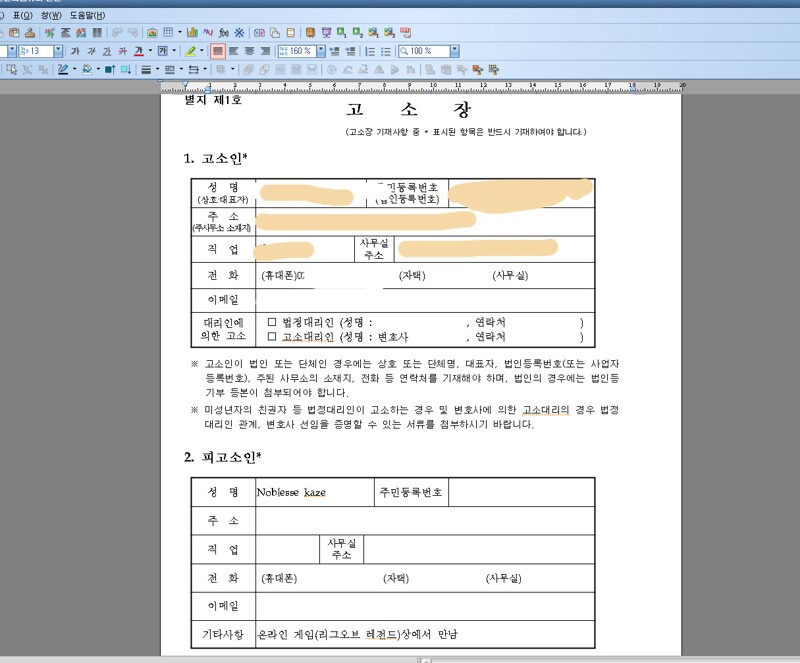Open line spacing 160 % dropdown

coord(321,51)
